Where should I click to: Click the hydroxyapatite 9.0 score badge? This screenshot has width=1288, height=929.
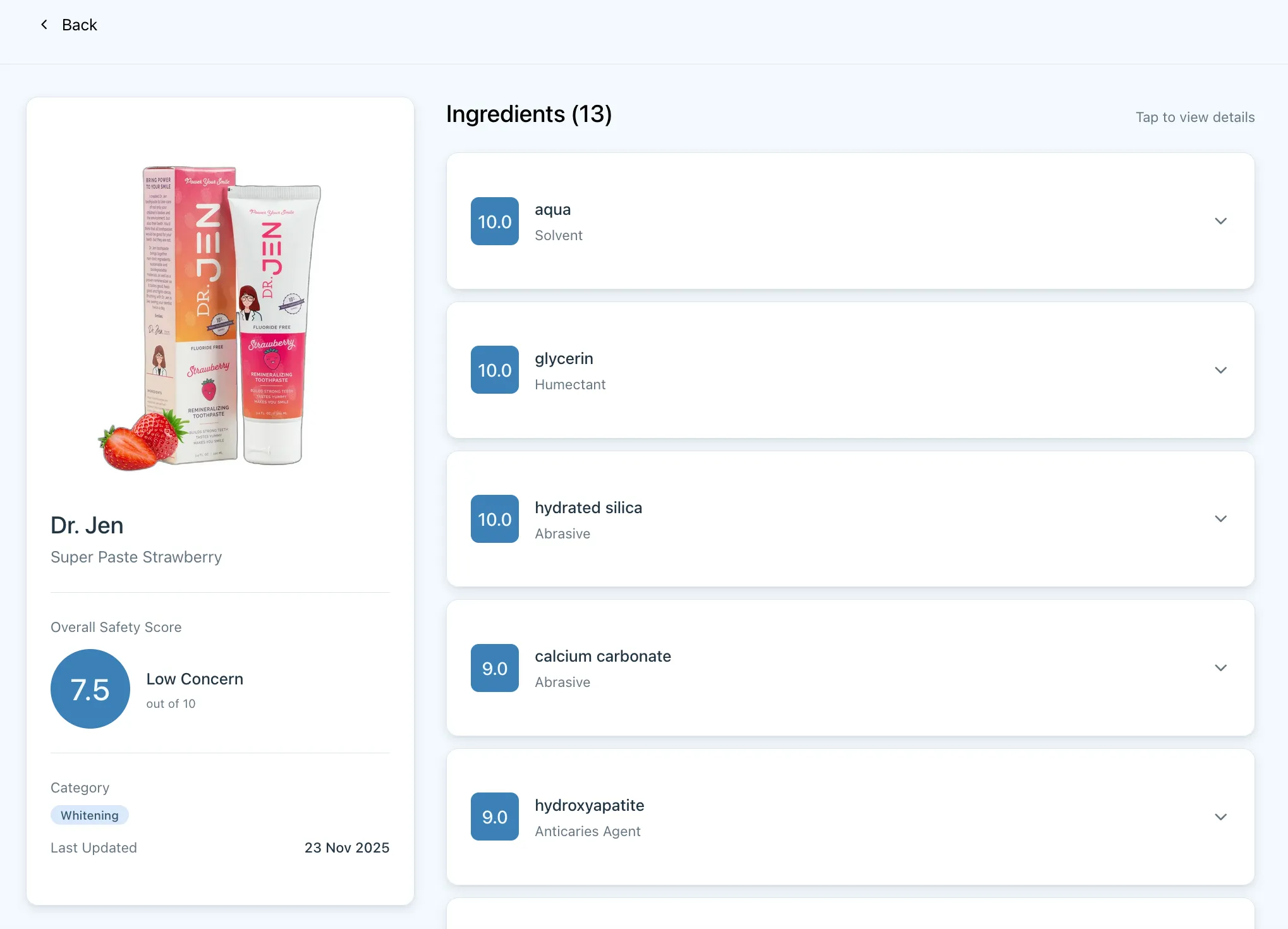(495, 817)
